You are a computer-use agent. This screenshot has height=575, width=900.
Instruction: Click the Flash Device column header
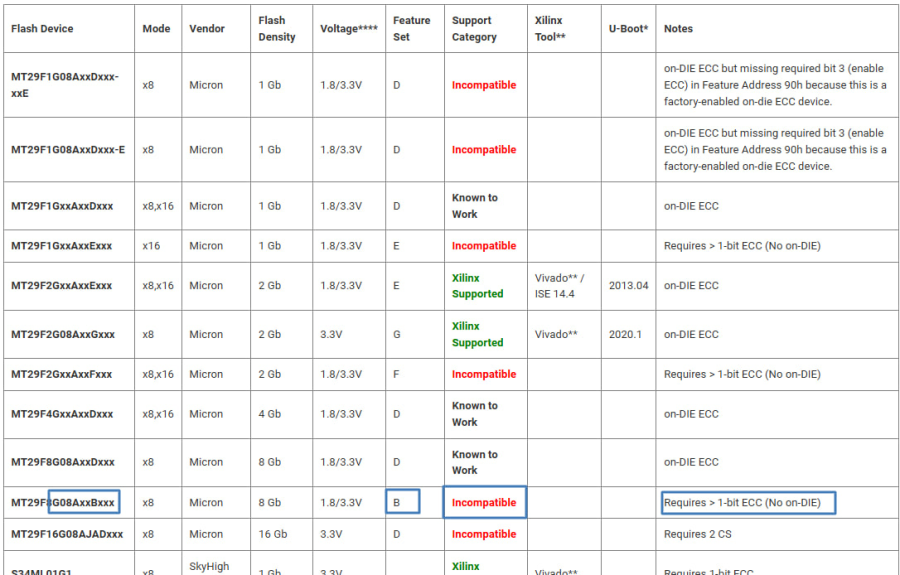tap(42, 29)
